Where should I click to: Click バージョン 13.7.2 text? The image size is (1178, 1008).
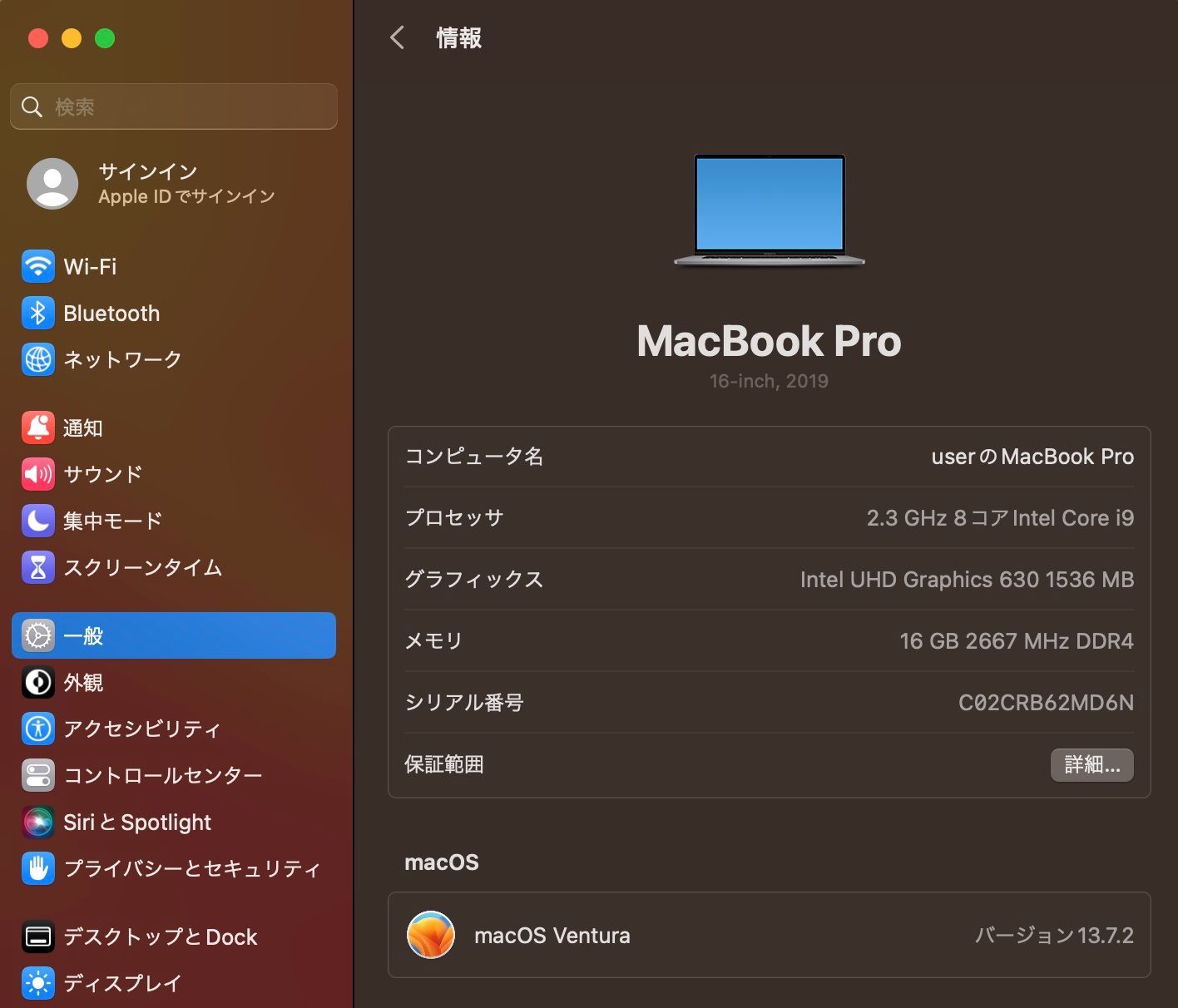point(1054,936)
